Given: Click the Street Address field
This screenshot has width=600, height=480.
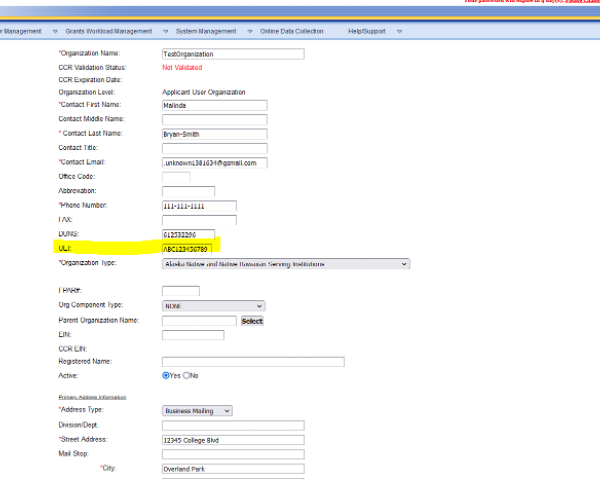Looking at the screenshot, I should click(x=232, y=439).
